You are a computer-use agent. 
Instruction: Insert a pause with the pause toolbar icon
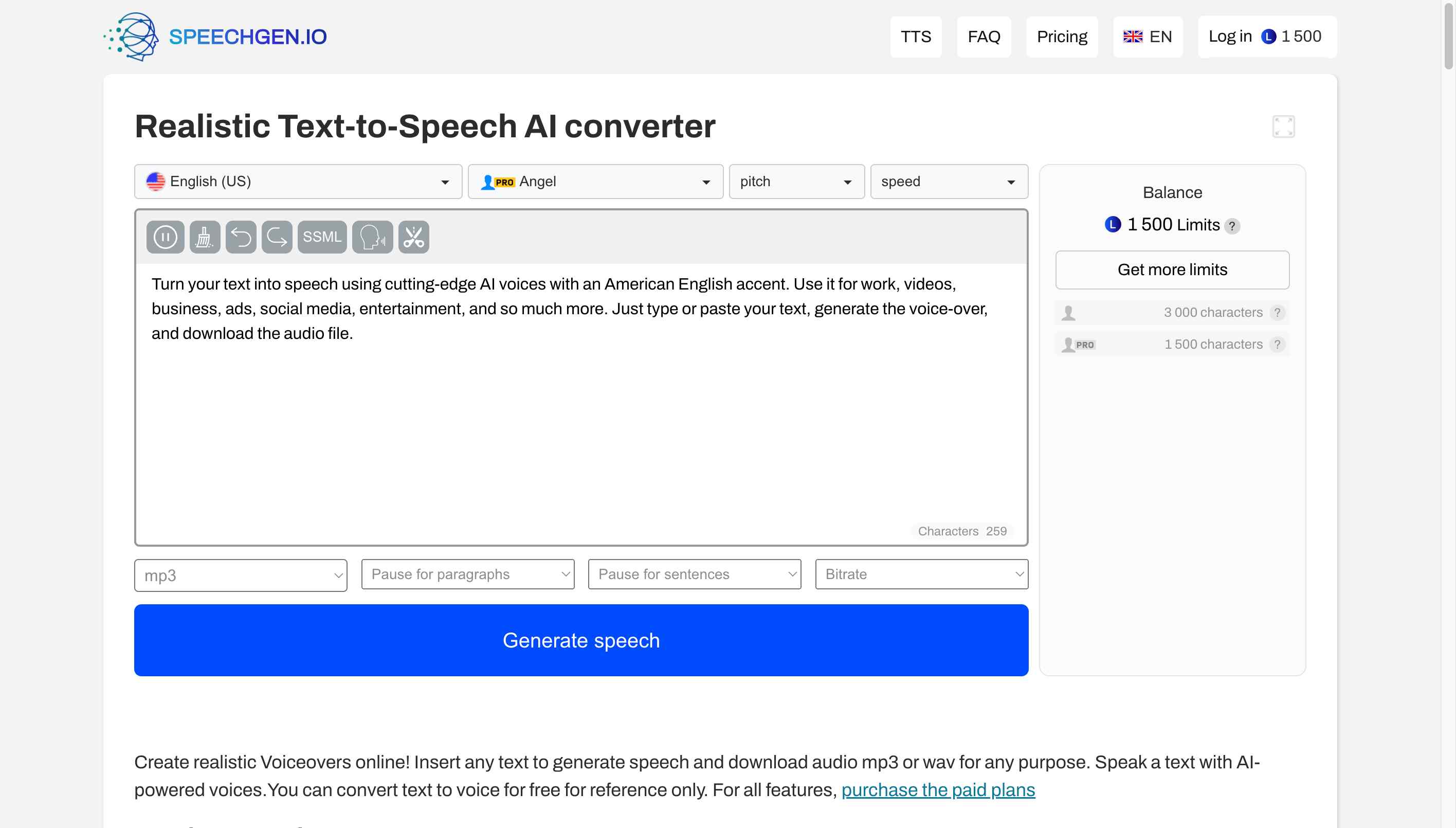click(x=165, y=237)
